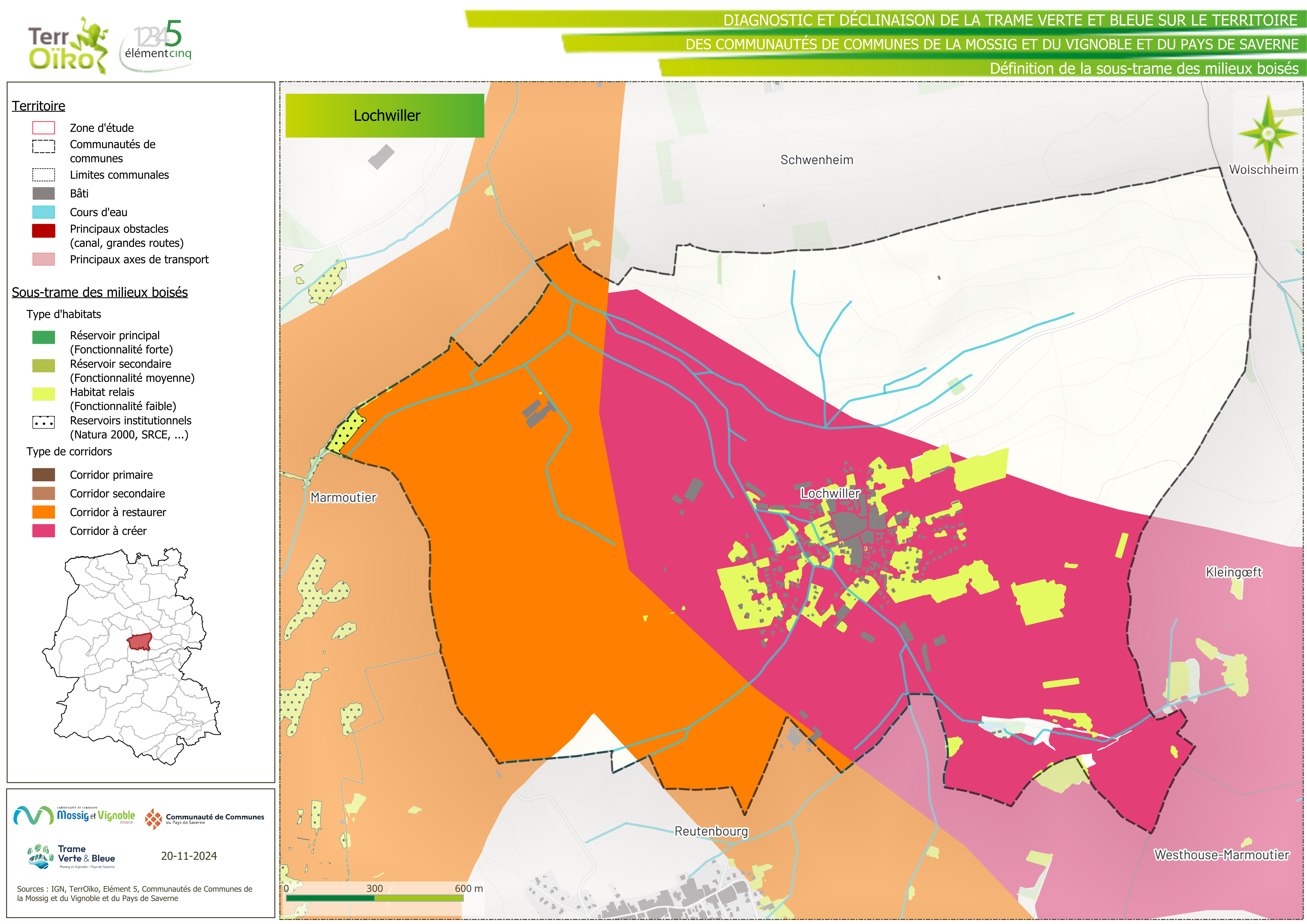
Task: Click the élément cinq logo
Action: [158, 46]
